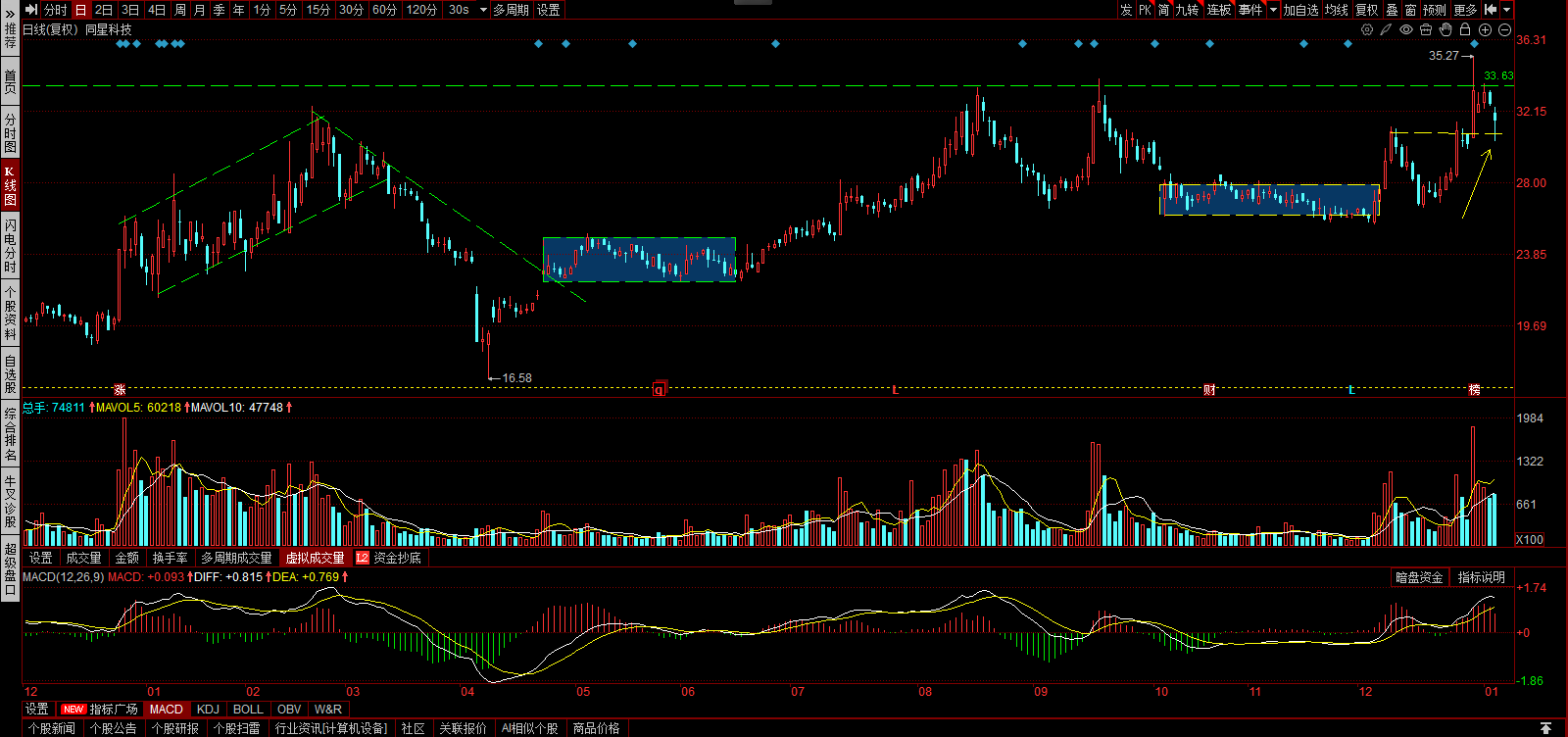This screenshot has width=1568, height=737.
Task: Open 个股资料 in left sidebar
Action: (x=10, y=314)
